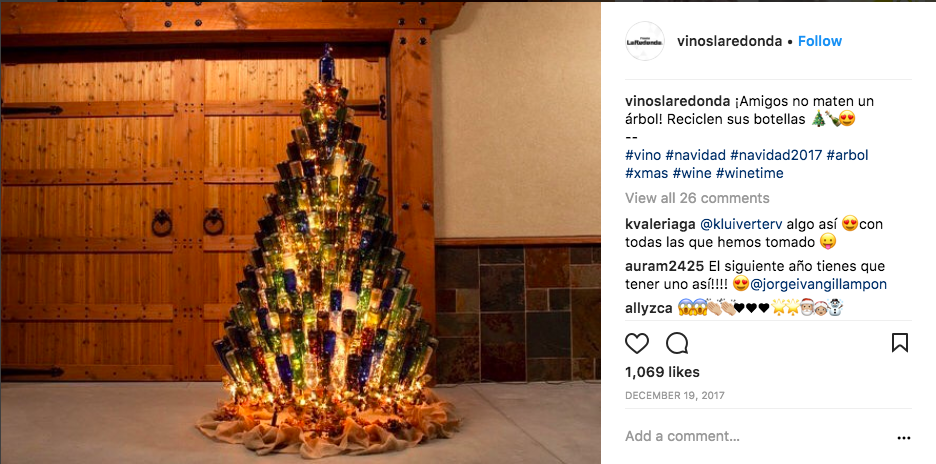The width and height of the screenshot is (936, 464).
Task: Like the post with the heart icon
Action: coord(637,343)
